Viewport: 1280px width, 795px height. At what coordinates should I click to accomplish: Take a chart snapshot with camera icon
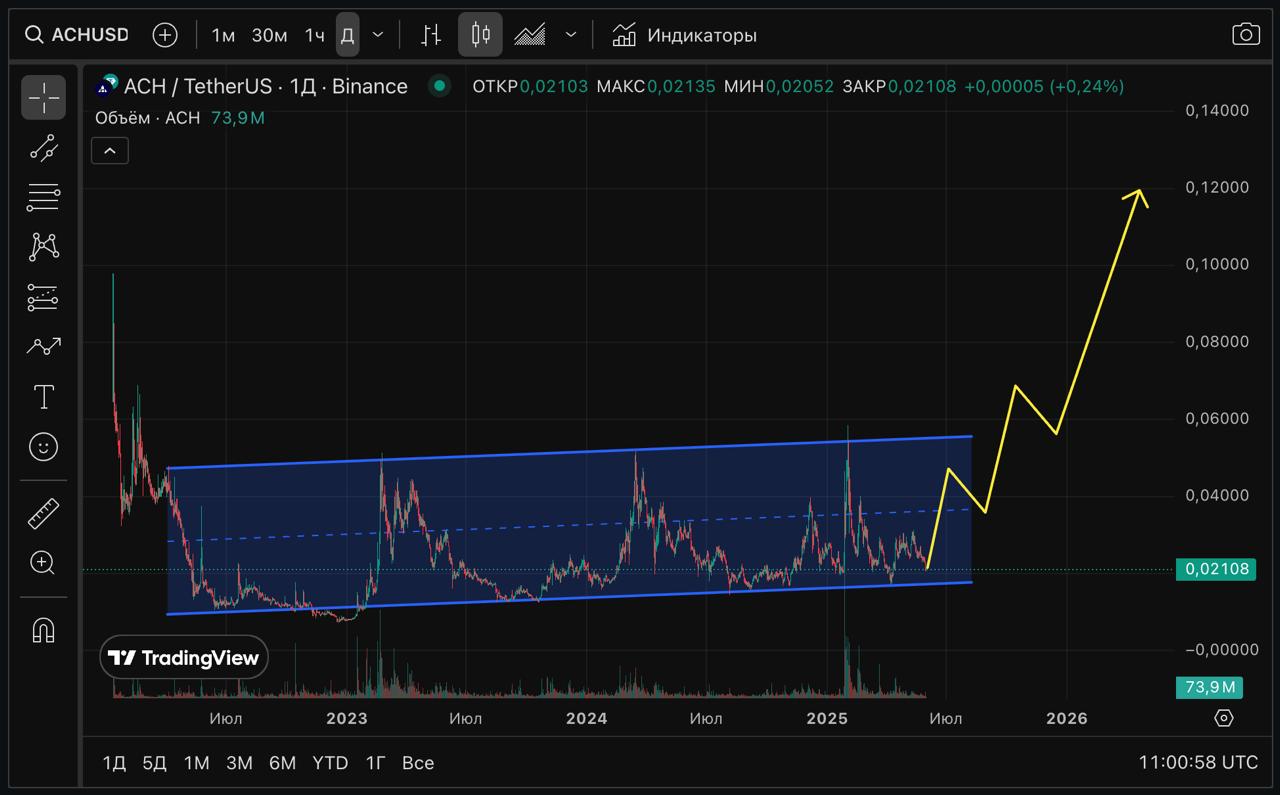click(x=1245, y=35)
